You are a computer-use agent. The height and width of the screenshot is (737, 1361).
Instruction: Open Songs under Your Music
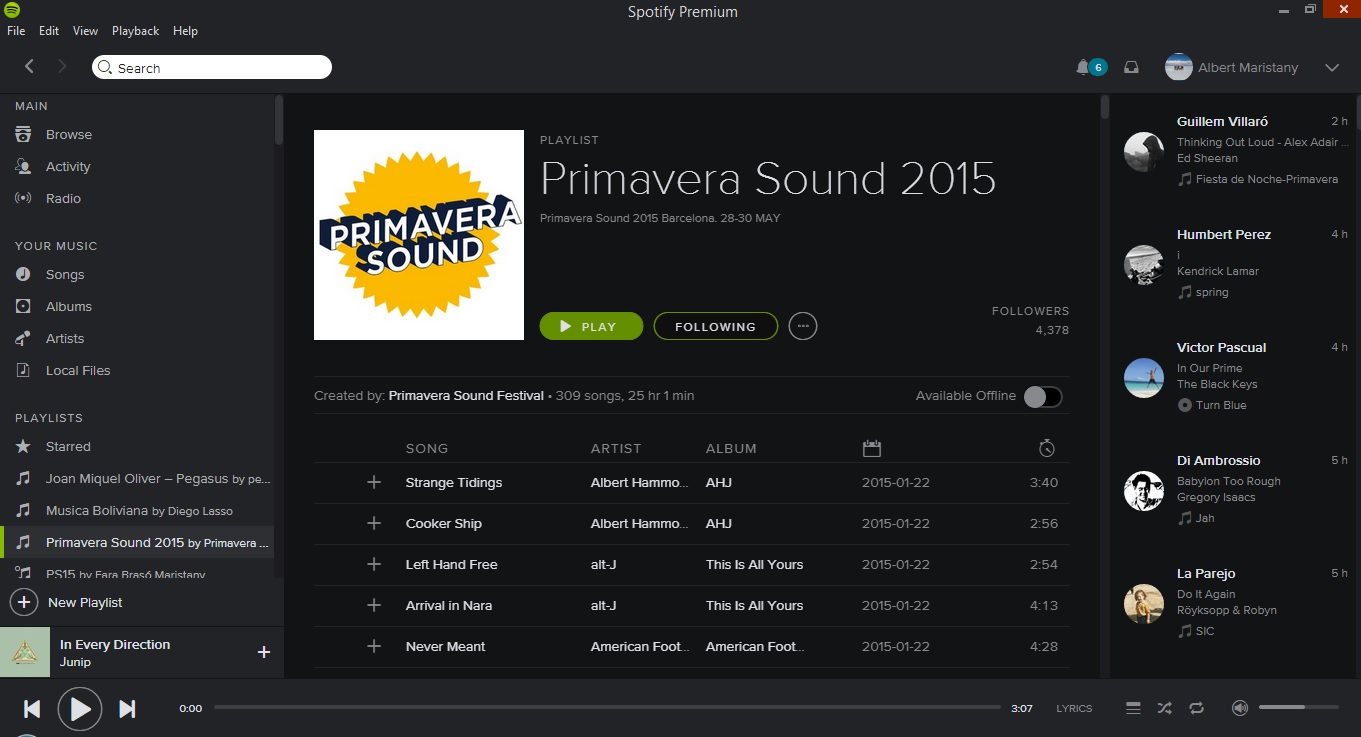coord(65,275)
